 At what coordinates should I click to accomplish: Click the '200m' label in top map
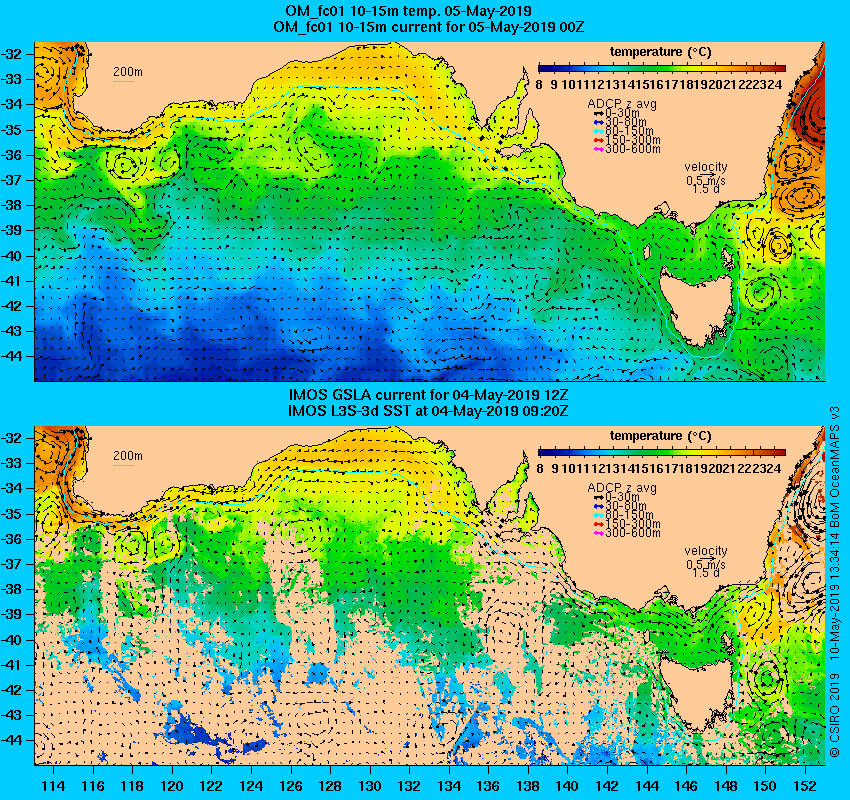128,72
